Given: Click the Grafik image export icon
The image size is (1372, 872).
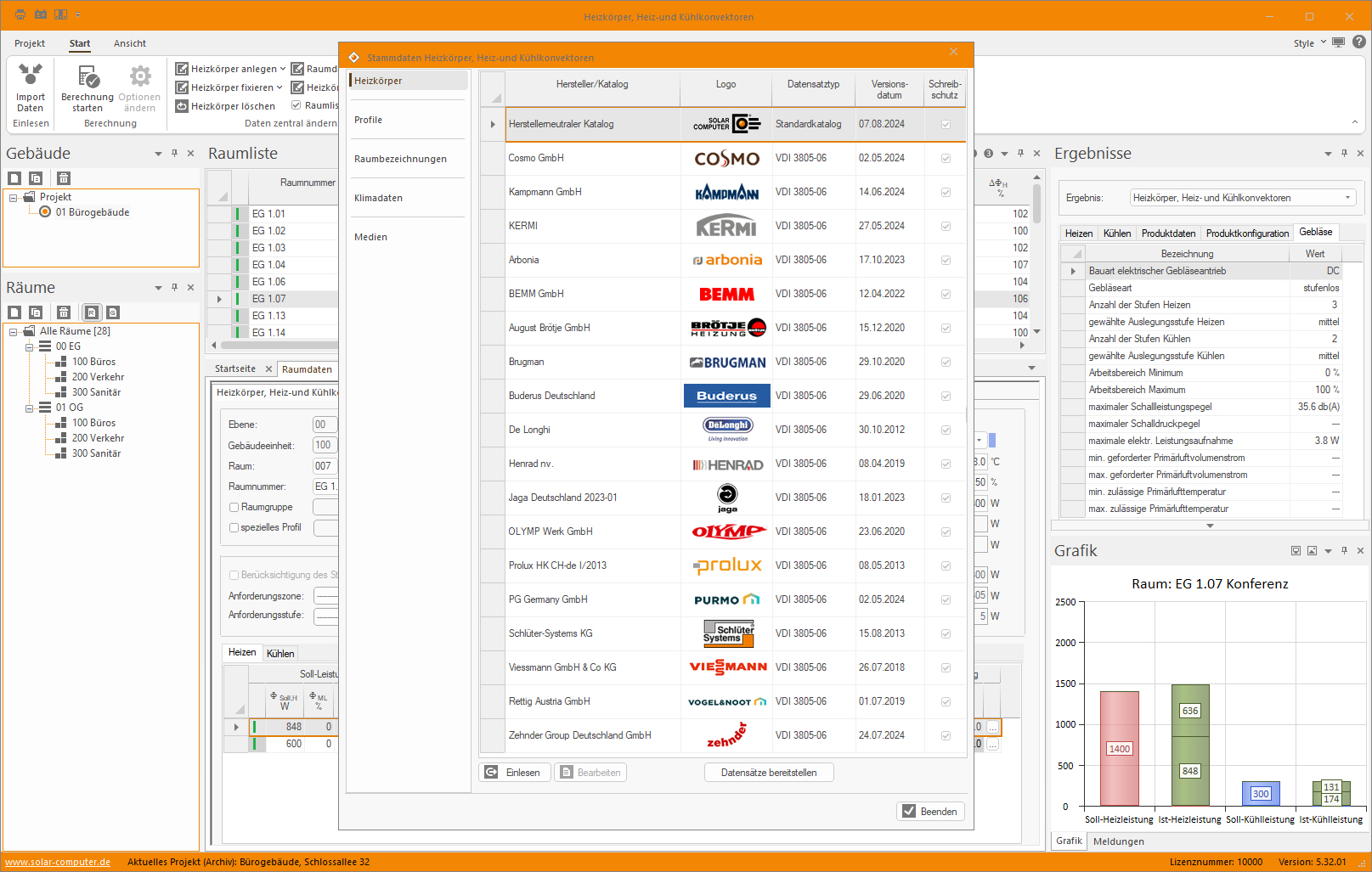Looking at the screenshot, I should point(1312,551).
